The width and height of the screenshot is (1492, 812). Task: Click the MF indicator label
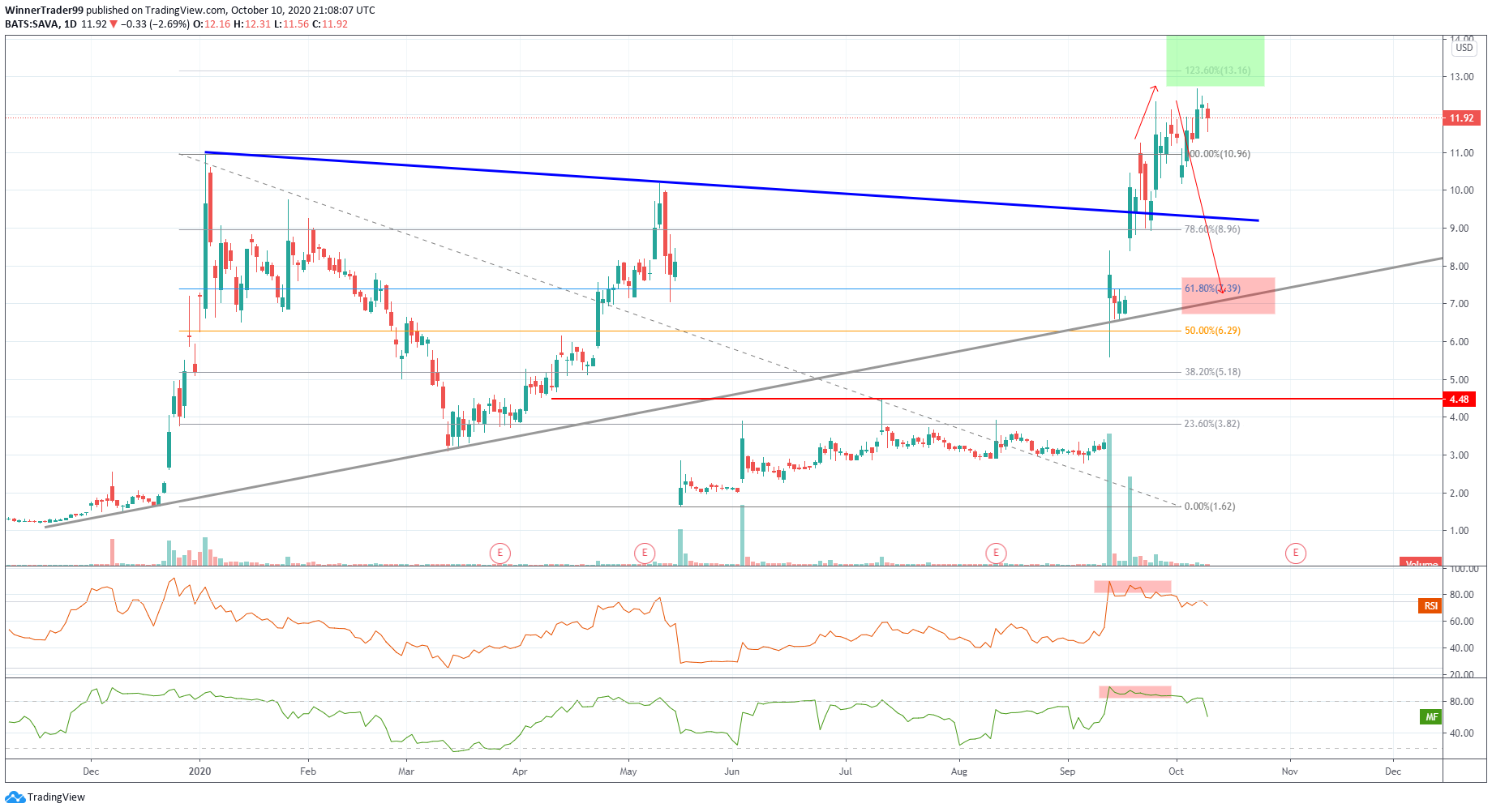pyautogui.click(x=1431, y=717)
